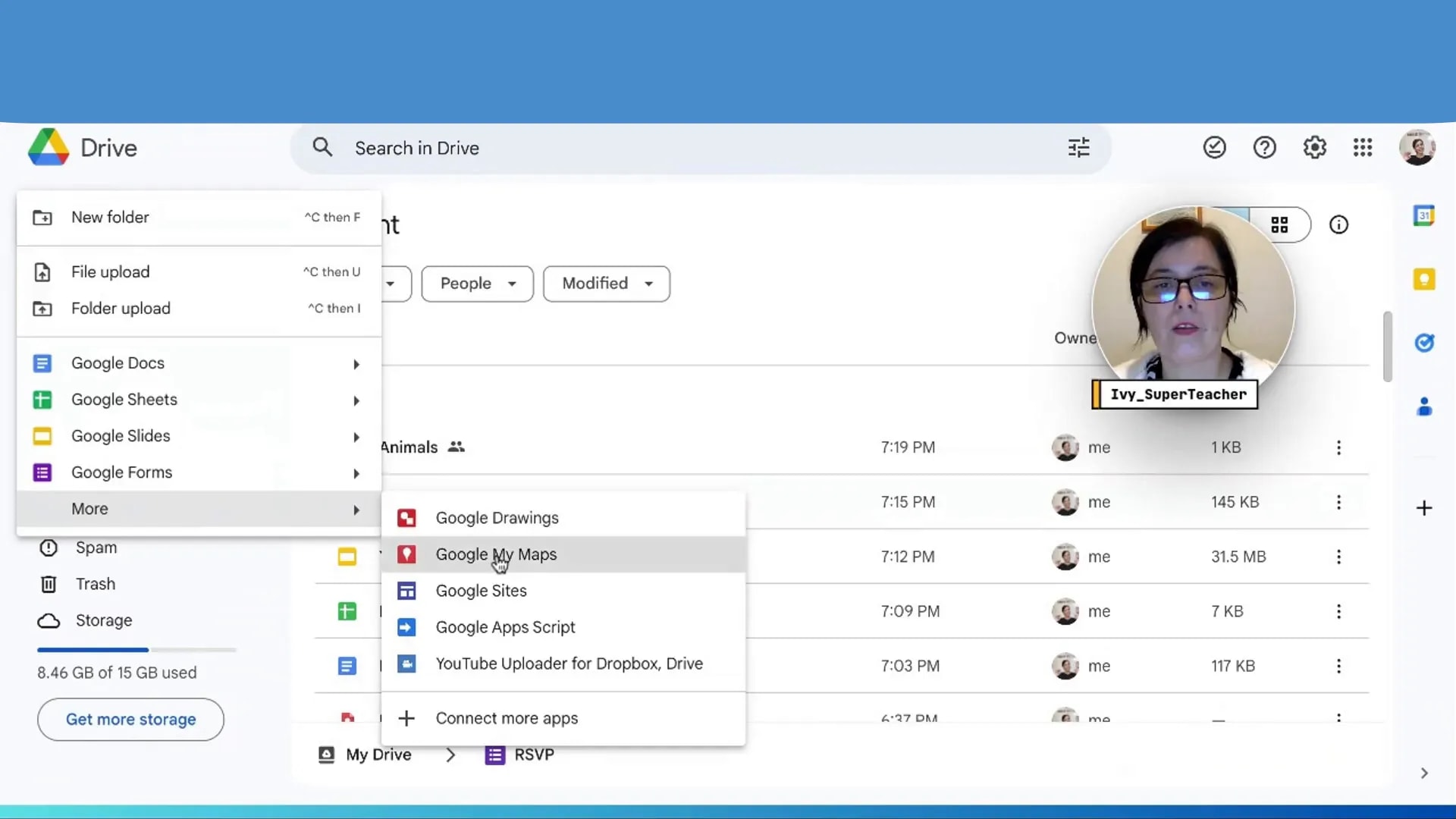Switch to grid layout view
The width and height of the screenshot is (1456, 819).
(1280, 224)
